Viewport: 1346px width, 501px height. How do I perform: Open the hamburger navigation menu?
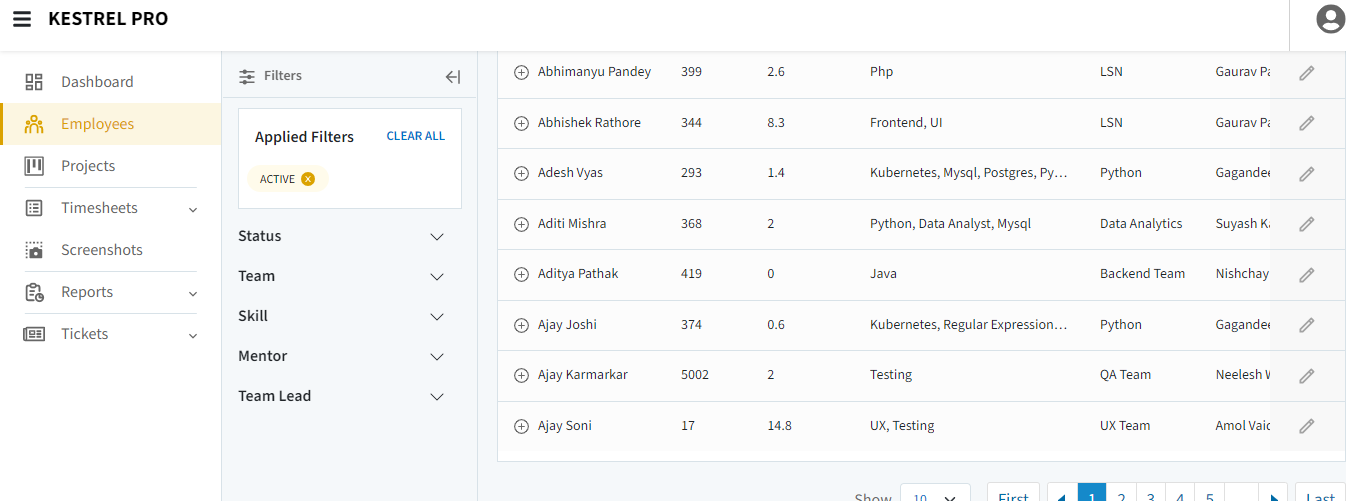coord(22,19)
